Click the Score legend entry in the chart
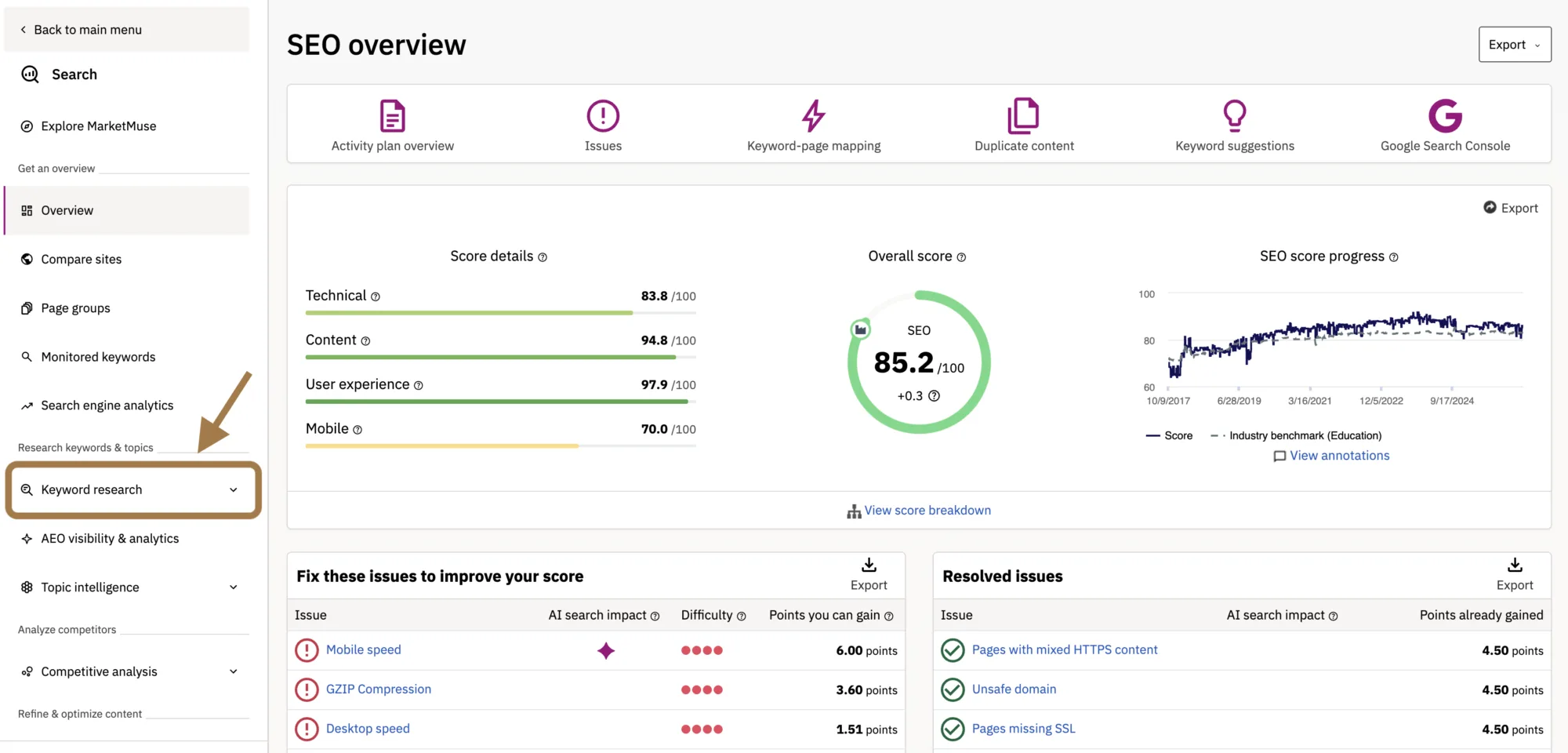This screenshot has height=753, width=1568. coord(1169,436)
